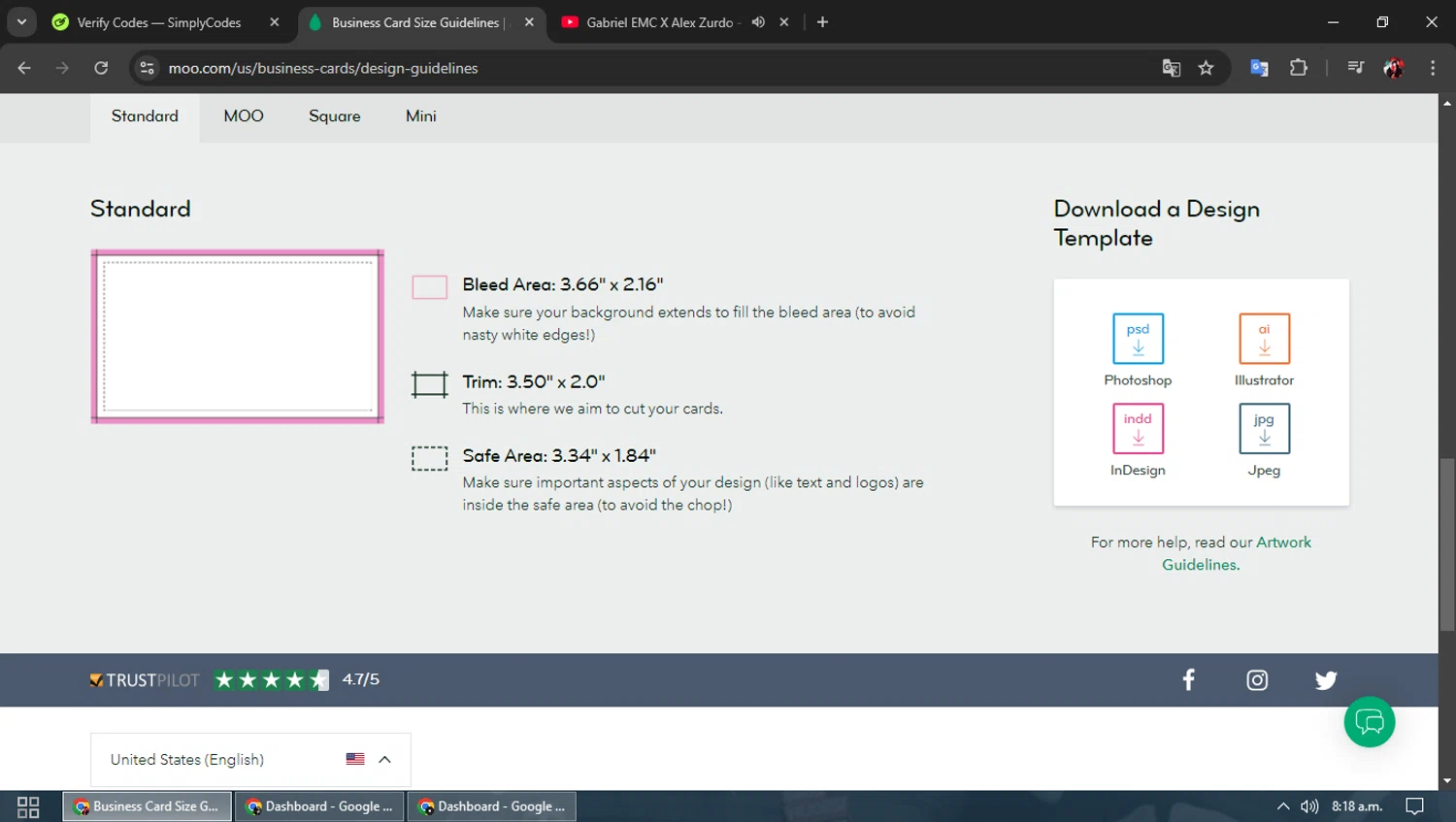1456x822 pixels.
Task: Download the Jpeg template file
Action: [1264, 429]
